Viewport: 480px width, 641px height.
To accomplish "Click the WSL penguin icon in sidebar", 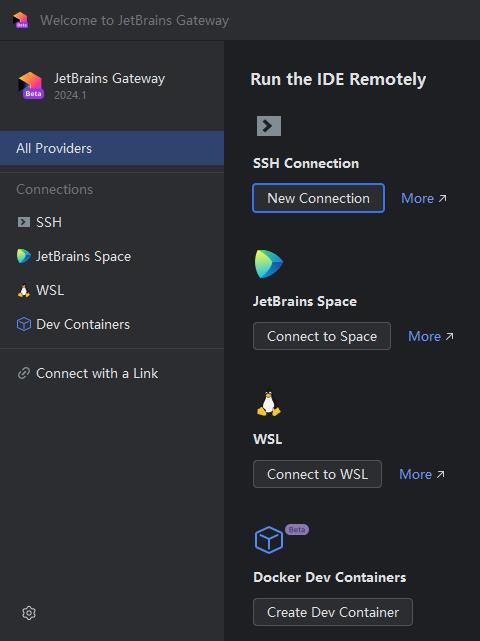I will (24, 290).
